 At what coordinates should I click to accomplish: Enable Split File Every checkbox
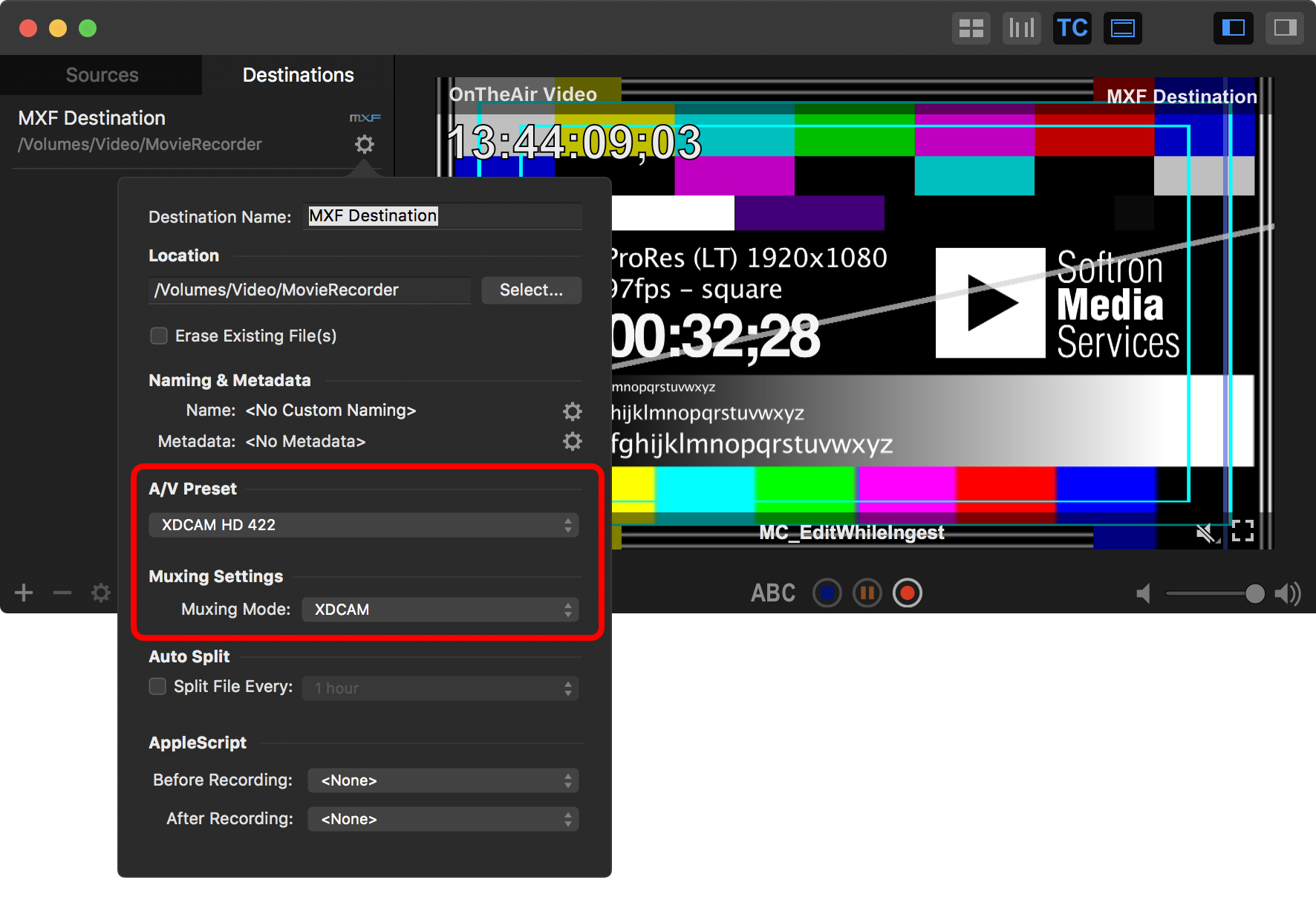coord(157,686)
